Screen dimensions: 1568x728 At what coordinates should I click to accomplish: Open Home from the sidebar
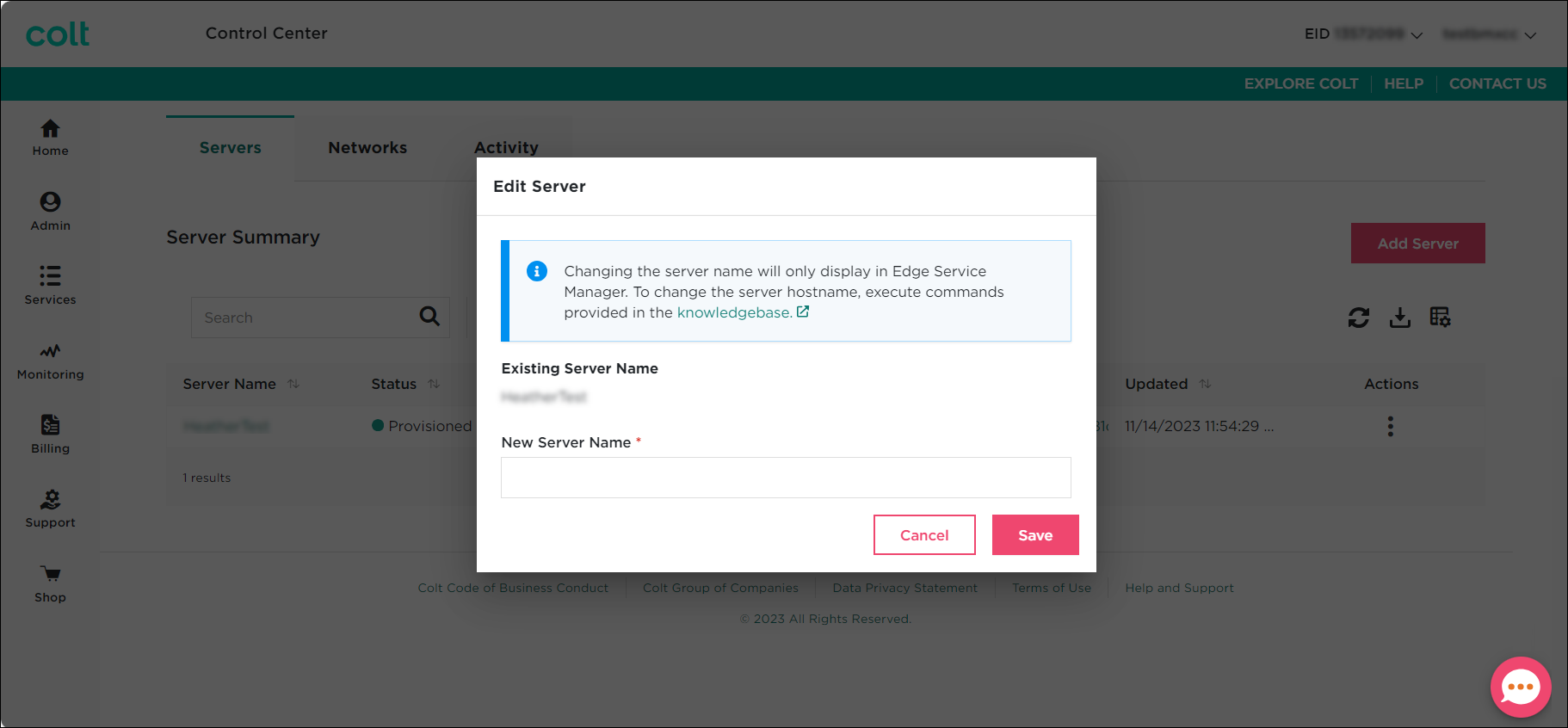click(x=50, y=138)
